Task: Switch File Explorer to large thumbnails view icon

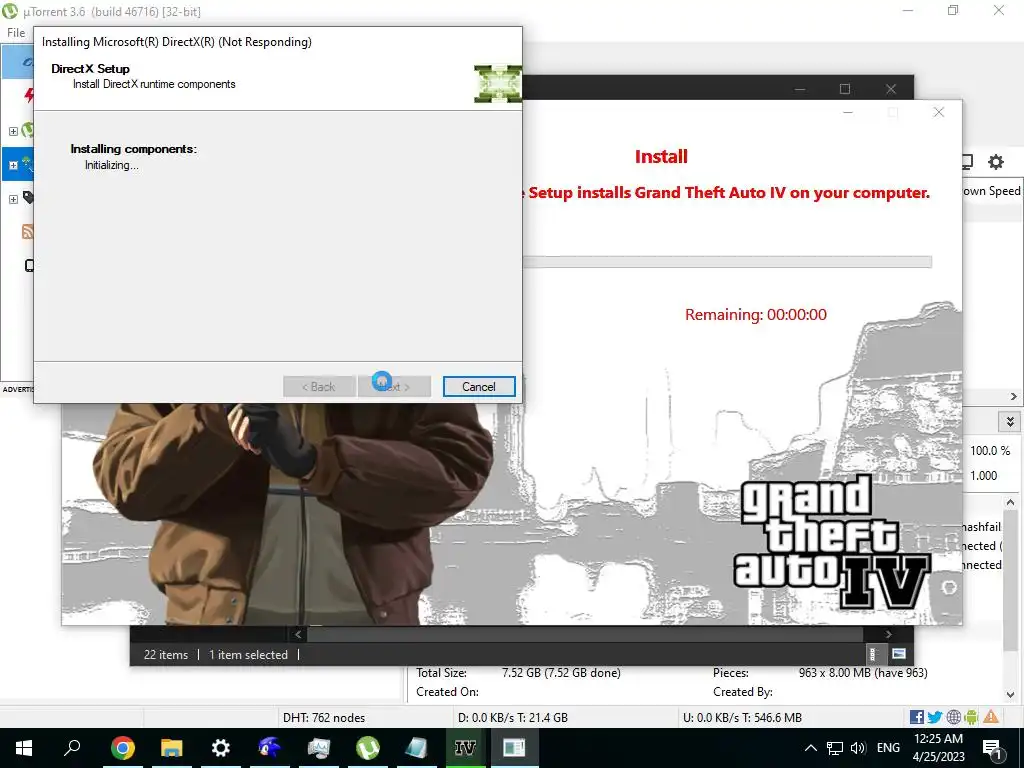Action: point(899,654)
